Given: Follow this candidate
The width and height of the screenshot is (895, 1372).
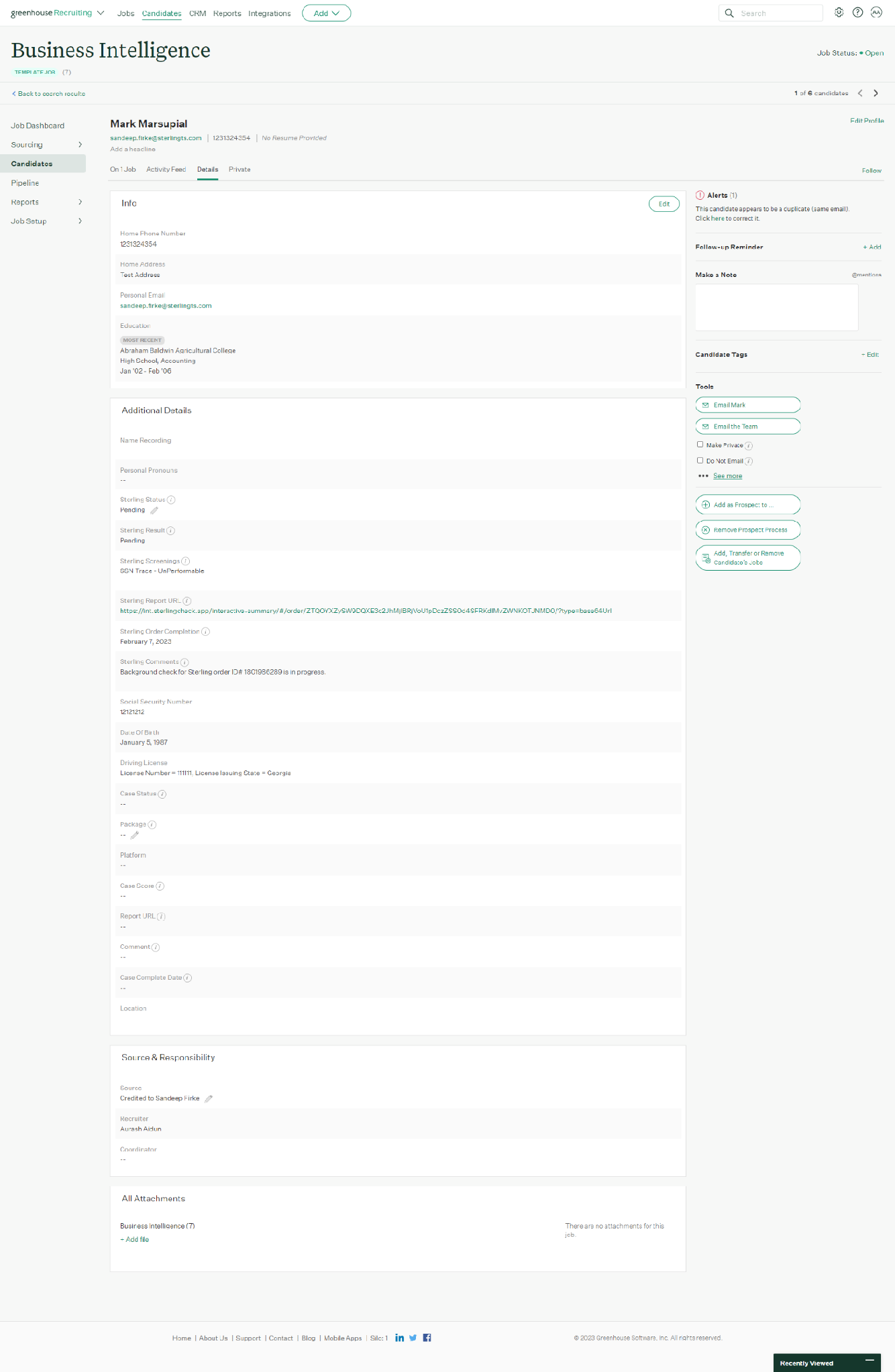Looking at the screenshot, I should tap(872, 171).
